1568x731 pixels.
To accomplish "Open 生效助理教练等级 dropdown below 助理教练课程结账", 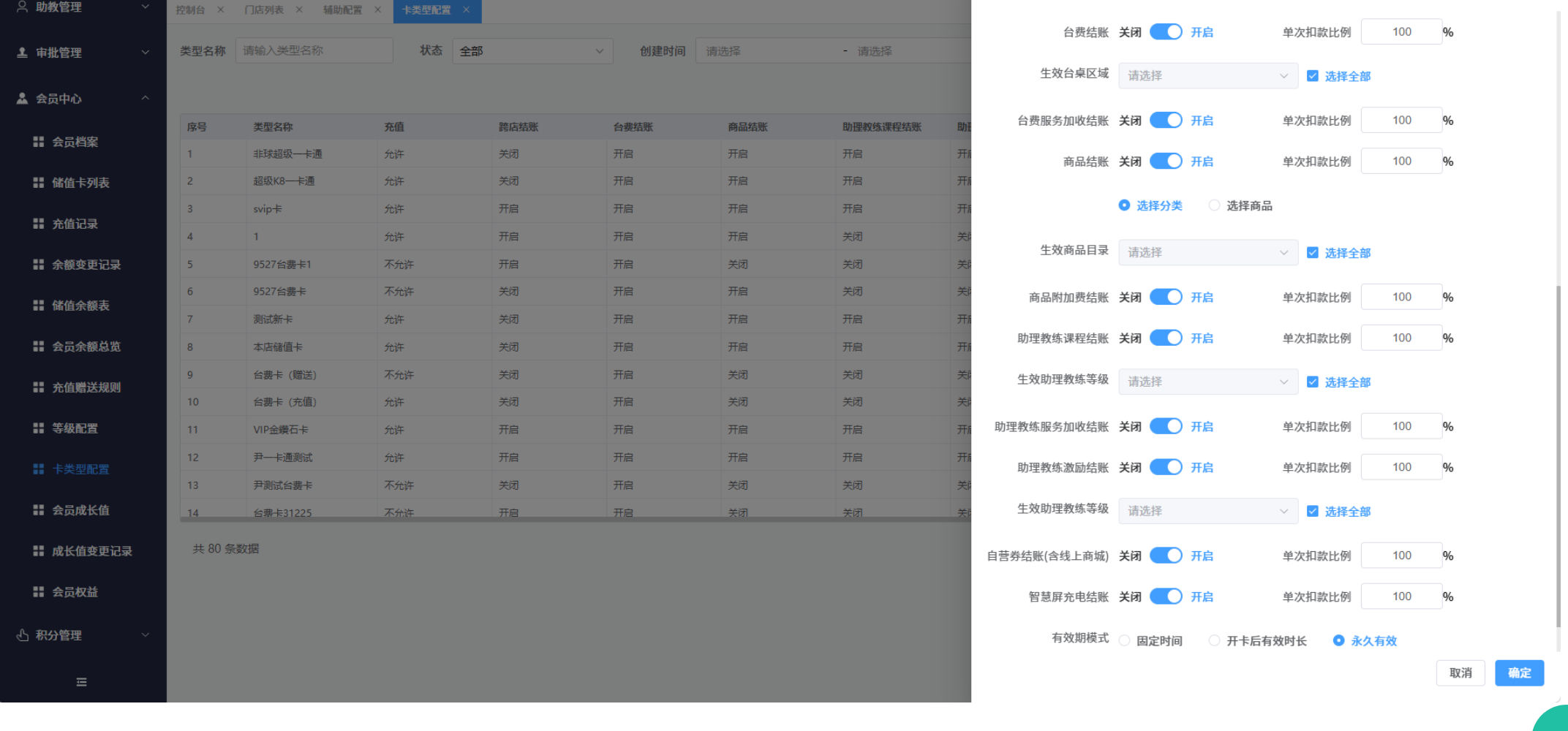I will tap(1208, 382).
